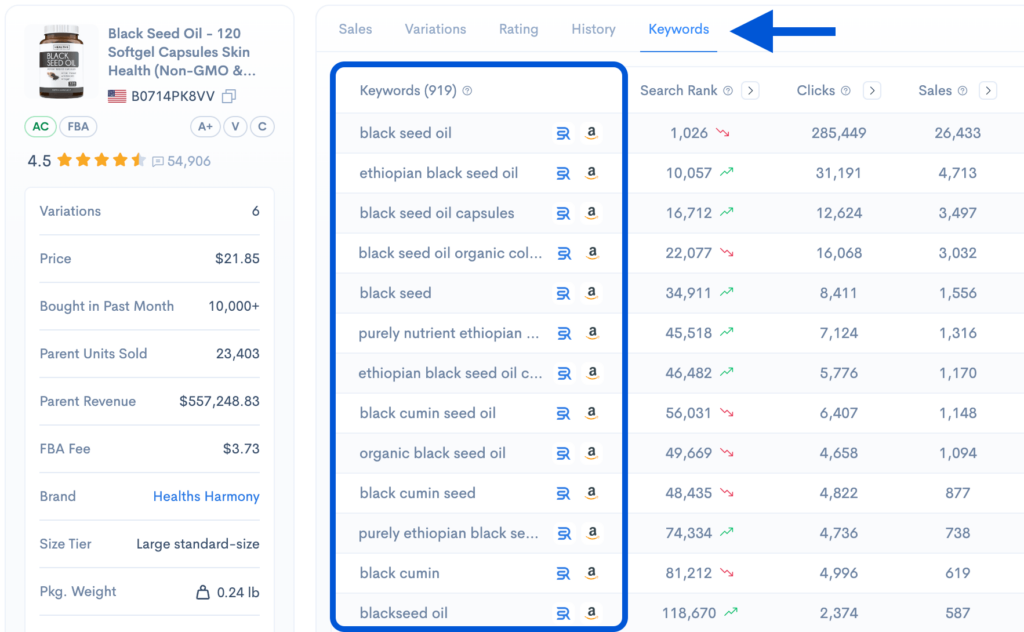Open the Healths Harmony brand link
Image resolution: width=1024 pixels, height=632 pixels.
(206, 496)
